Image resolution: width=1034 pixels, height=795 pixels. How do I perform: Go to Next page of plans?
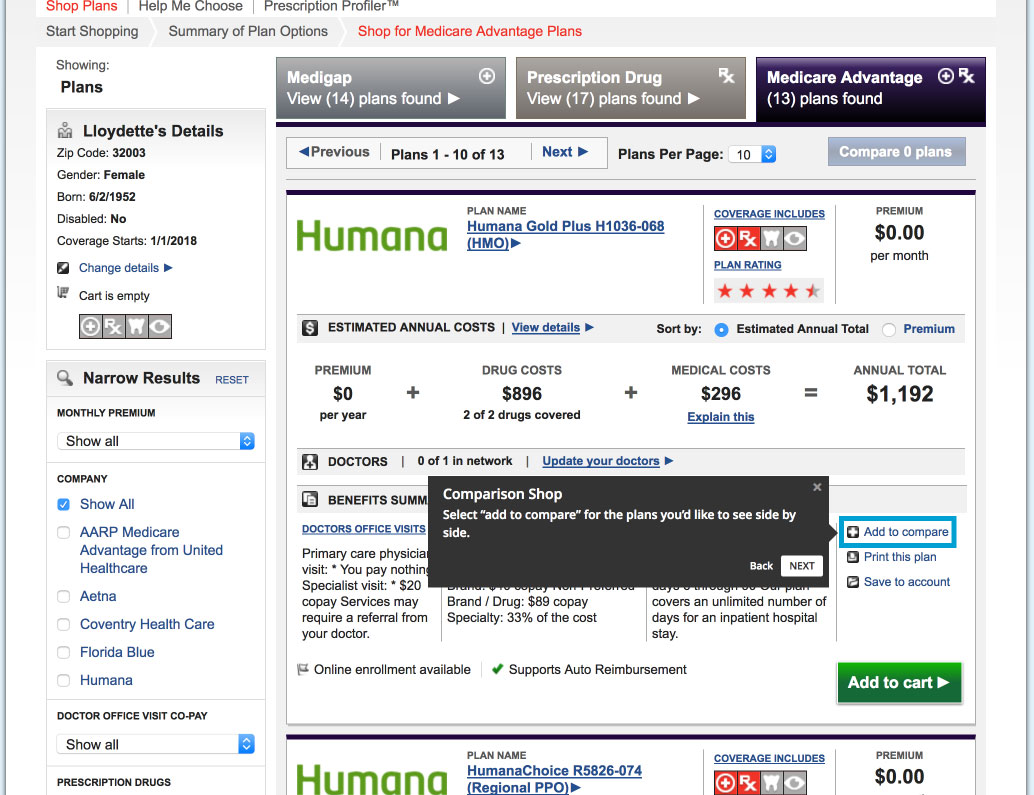[564, 152]
